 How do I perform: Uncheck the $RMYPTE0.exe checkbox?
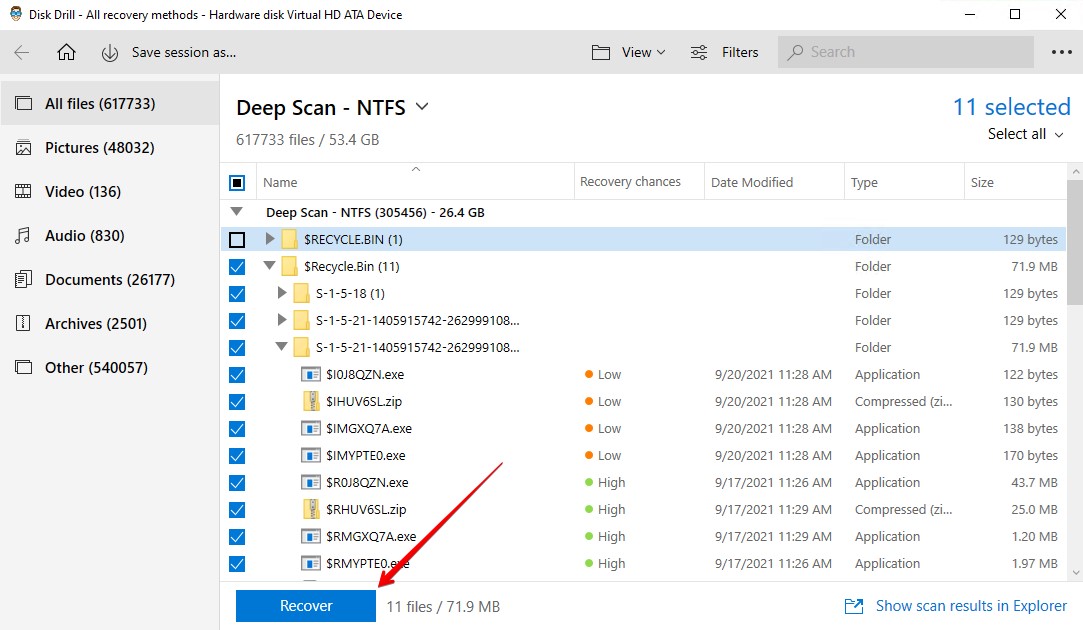tap(237, 564)
